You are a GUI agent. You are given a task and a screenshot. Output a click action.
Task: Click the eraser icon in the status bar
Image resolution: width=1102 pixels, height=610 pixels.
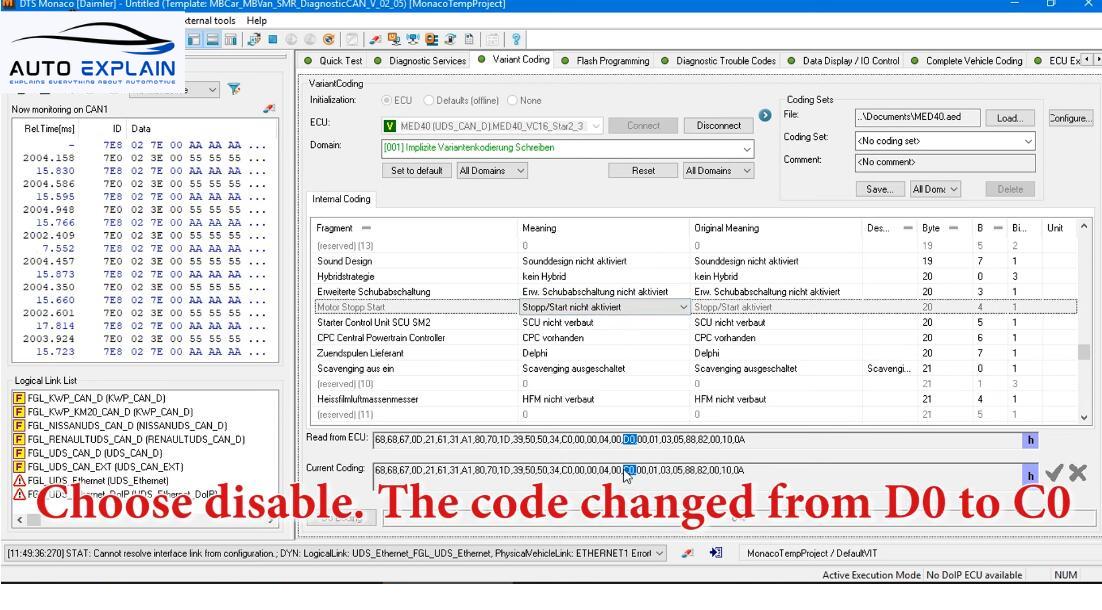688,553
